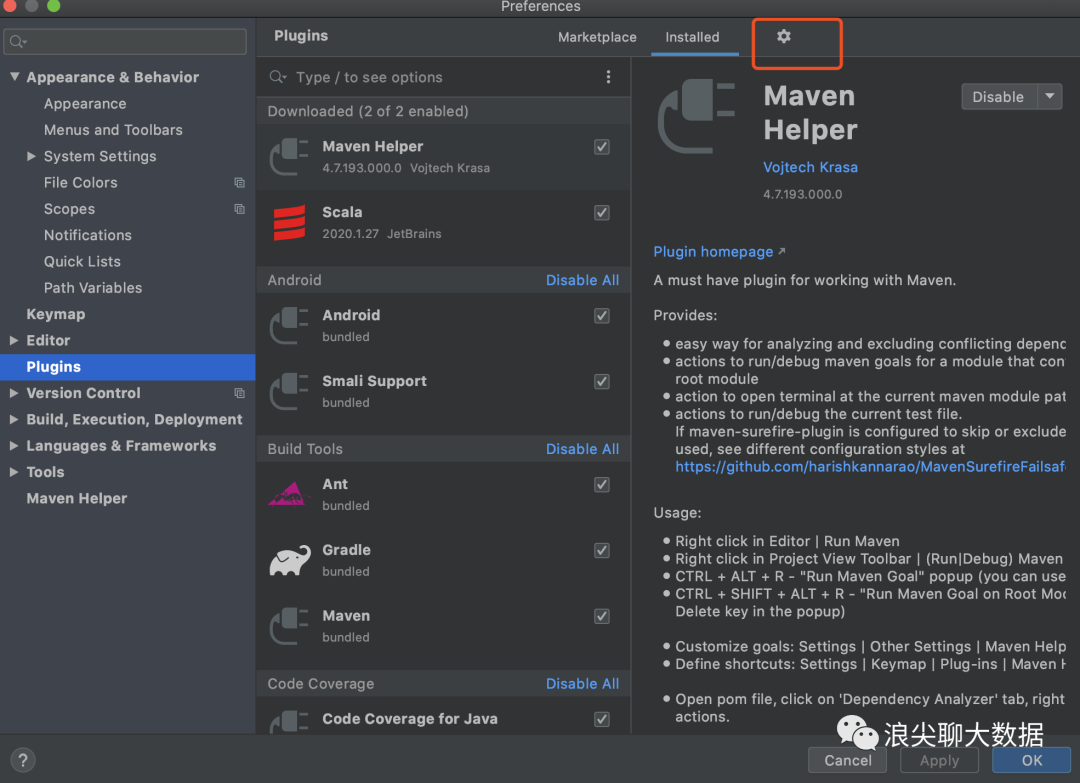Select the Scala plugin row title
Viewport: 1080px width, 783px height.
click(x=342, y=212)
